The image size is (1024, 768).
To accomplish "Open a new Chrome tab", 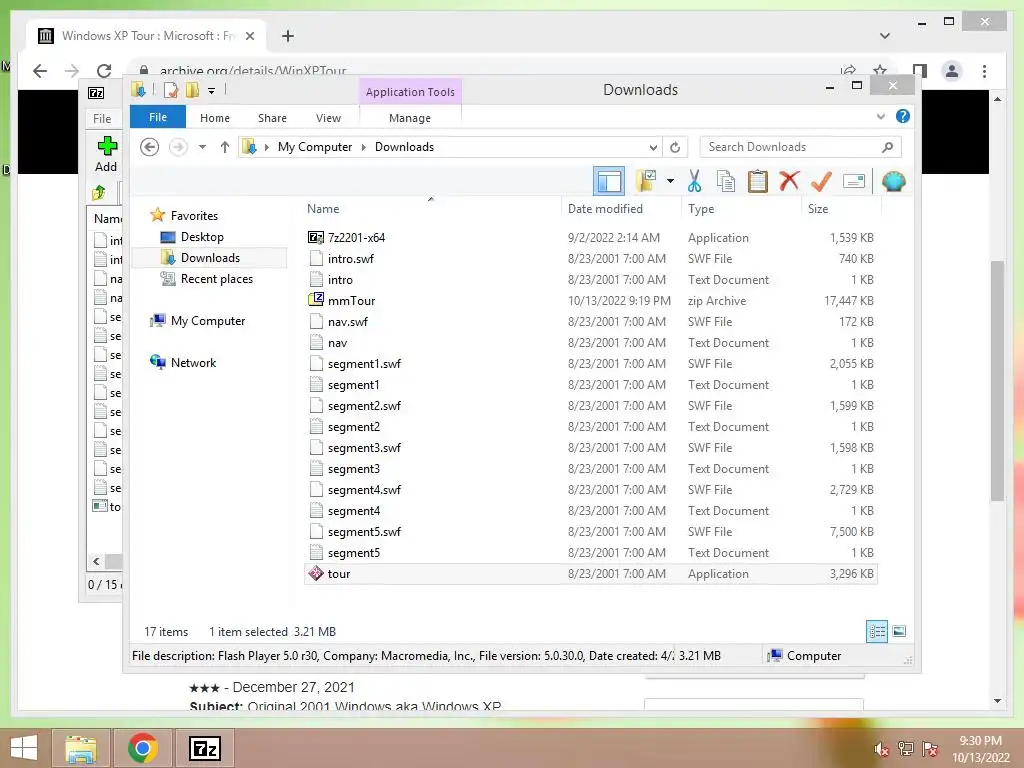I will [288, 36].
